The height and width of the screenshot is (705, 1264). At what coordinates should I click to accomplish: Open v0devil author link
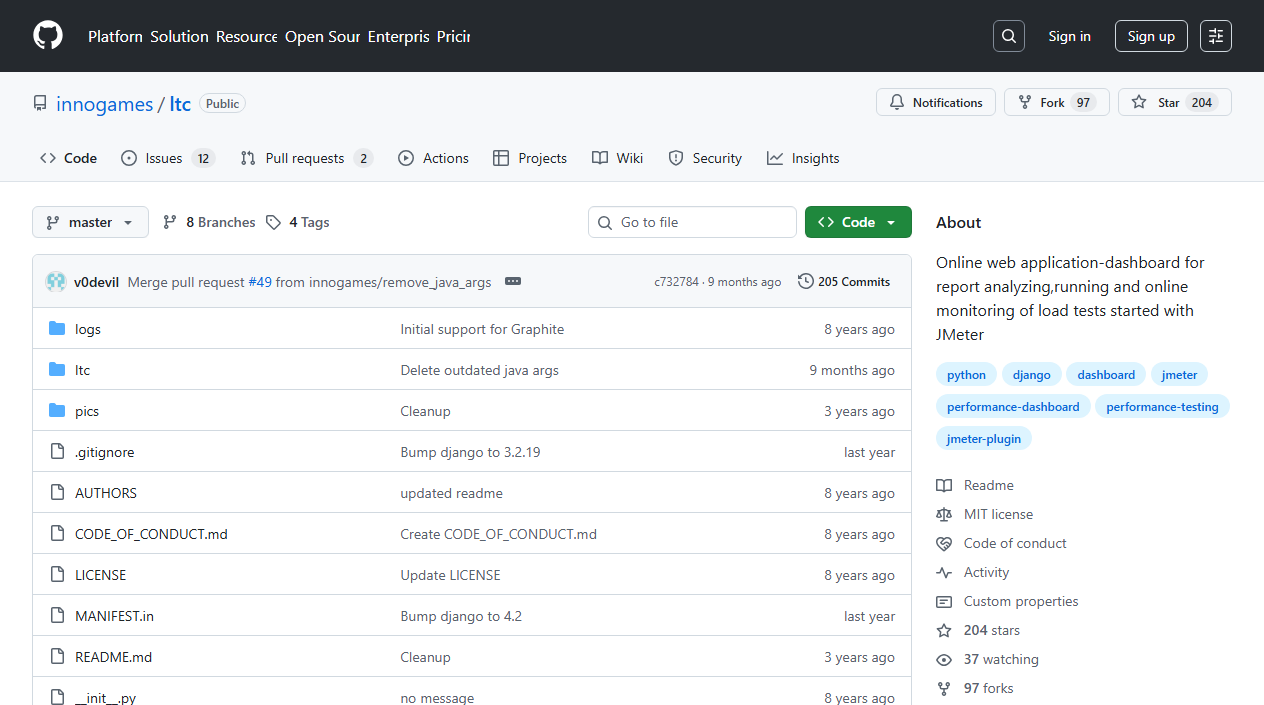(x=96, y=282)
